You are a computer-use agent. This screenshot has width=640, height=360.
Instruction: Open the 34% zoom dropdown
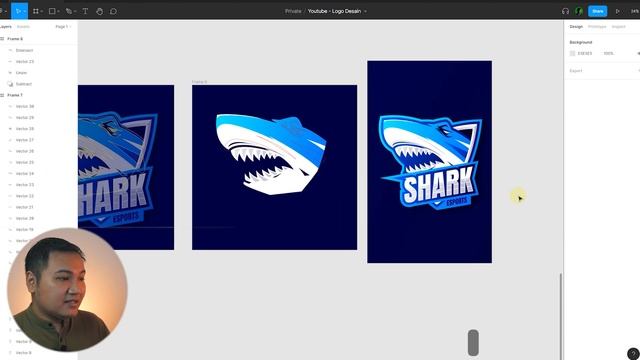click(x=635, y=11)
